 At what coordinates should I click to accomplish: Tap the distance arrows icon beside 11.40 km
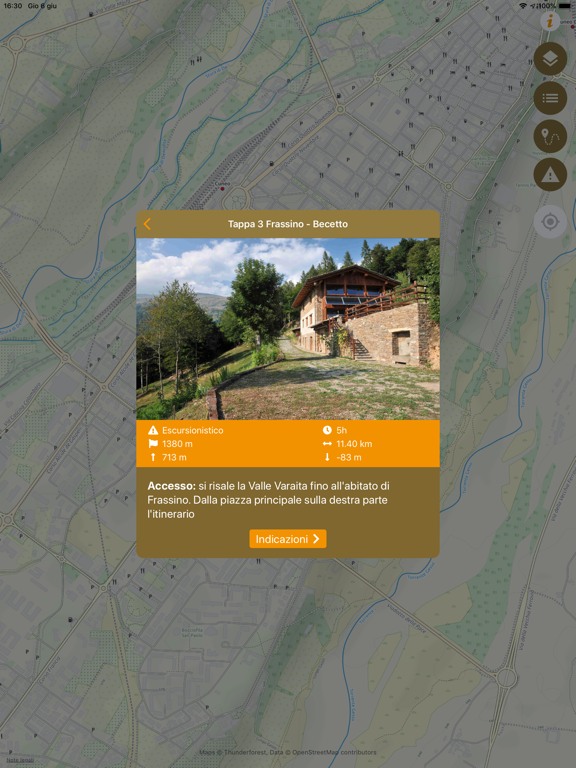tap(327, 444)
